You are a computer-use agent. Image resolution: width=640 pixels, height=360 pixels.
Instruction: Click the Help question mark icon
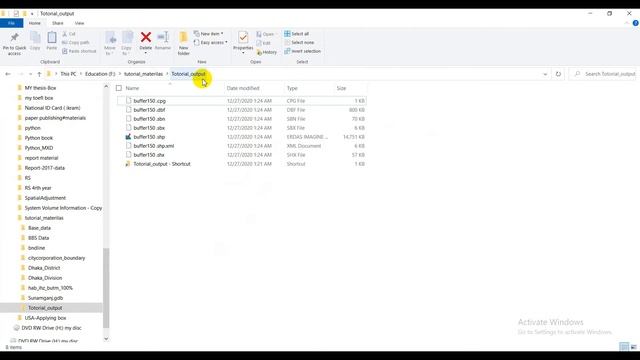(x=636, y=23)
